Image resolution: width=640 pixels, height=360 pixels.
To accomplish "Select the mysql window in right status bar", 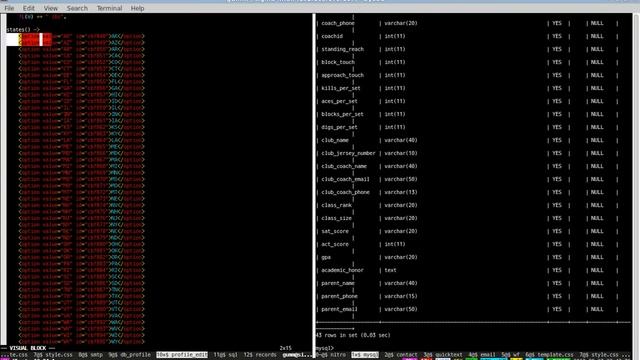I will [x=365, y=355].
